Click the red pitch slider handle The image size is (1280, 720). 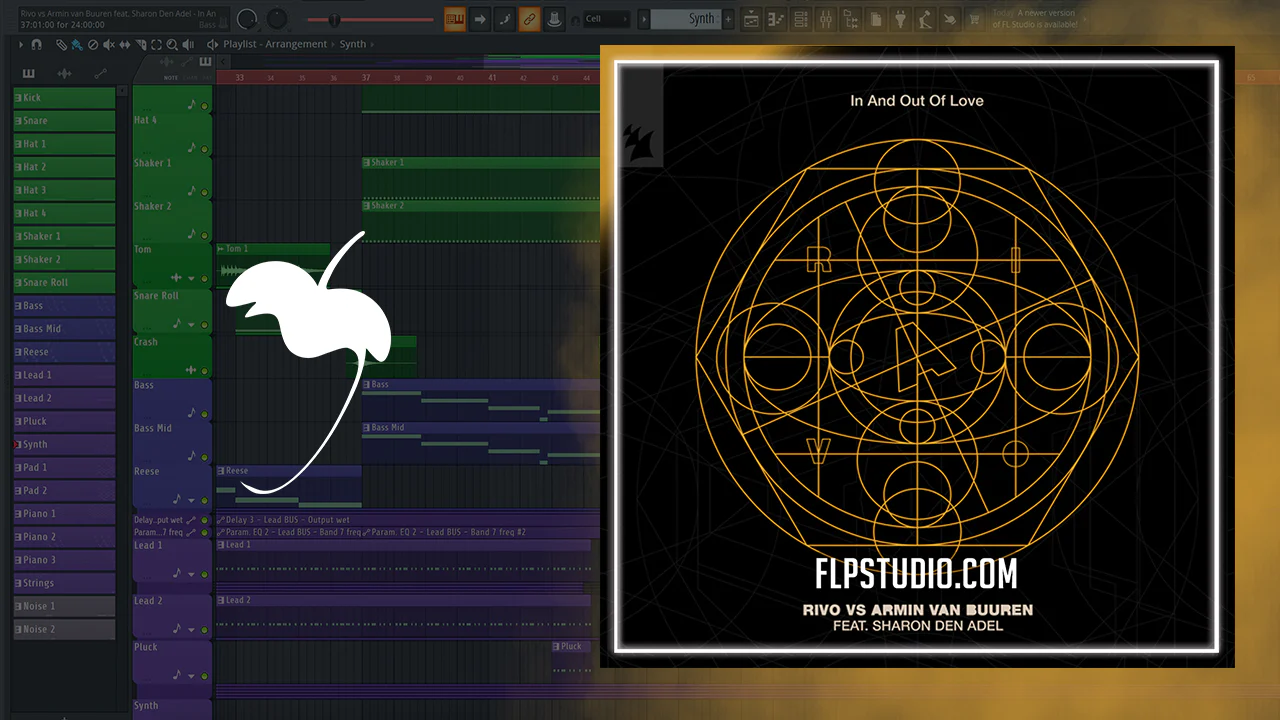coord(334,20)
